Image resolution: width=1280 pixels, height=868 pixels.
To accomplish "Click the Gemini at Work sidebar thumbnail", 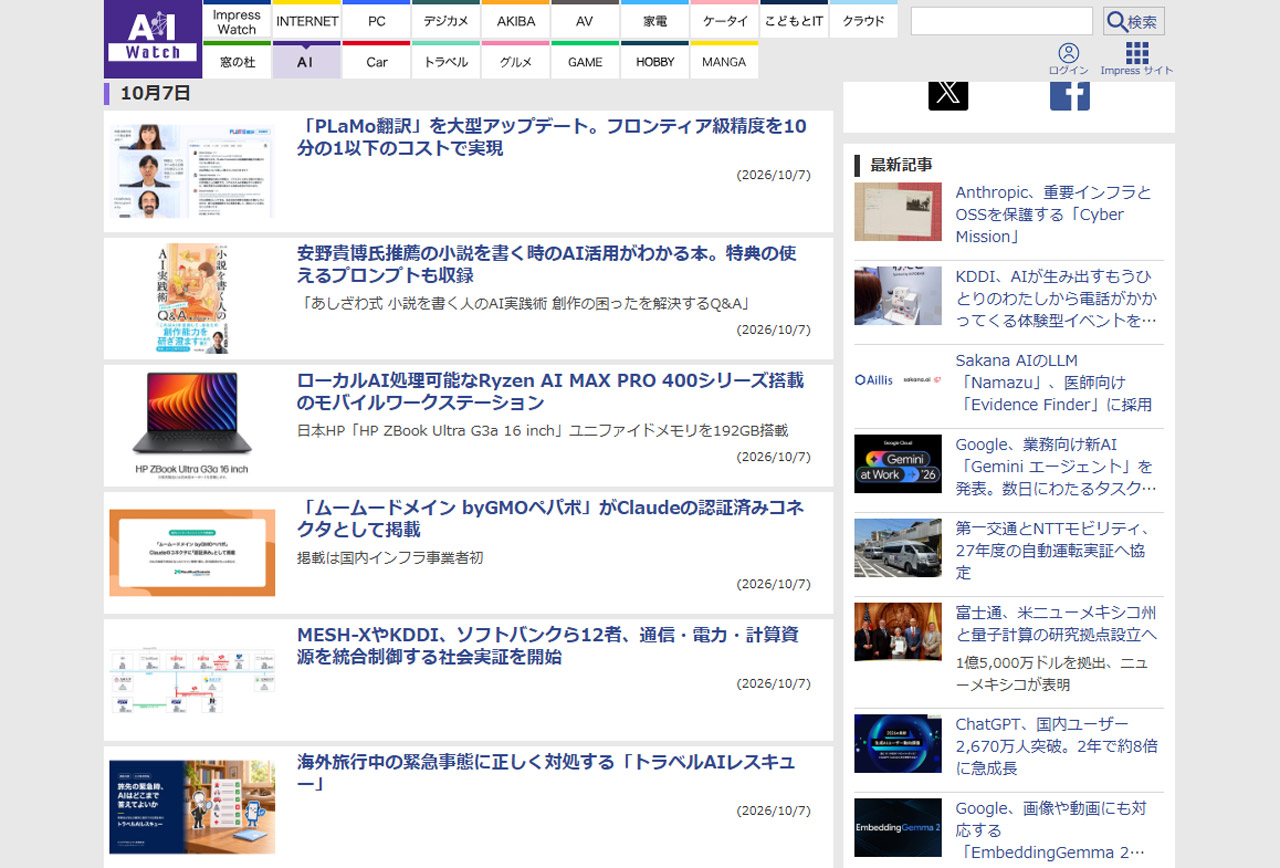I will coord(898,463).
